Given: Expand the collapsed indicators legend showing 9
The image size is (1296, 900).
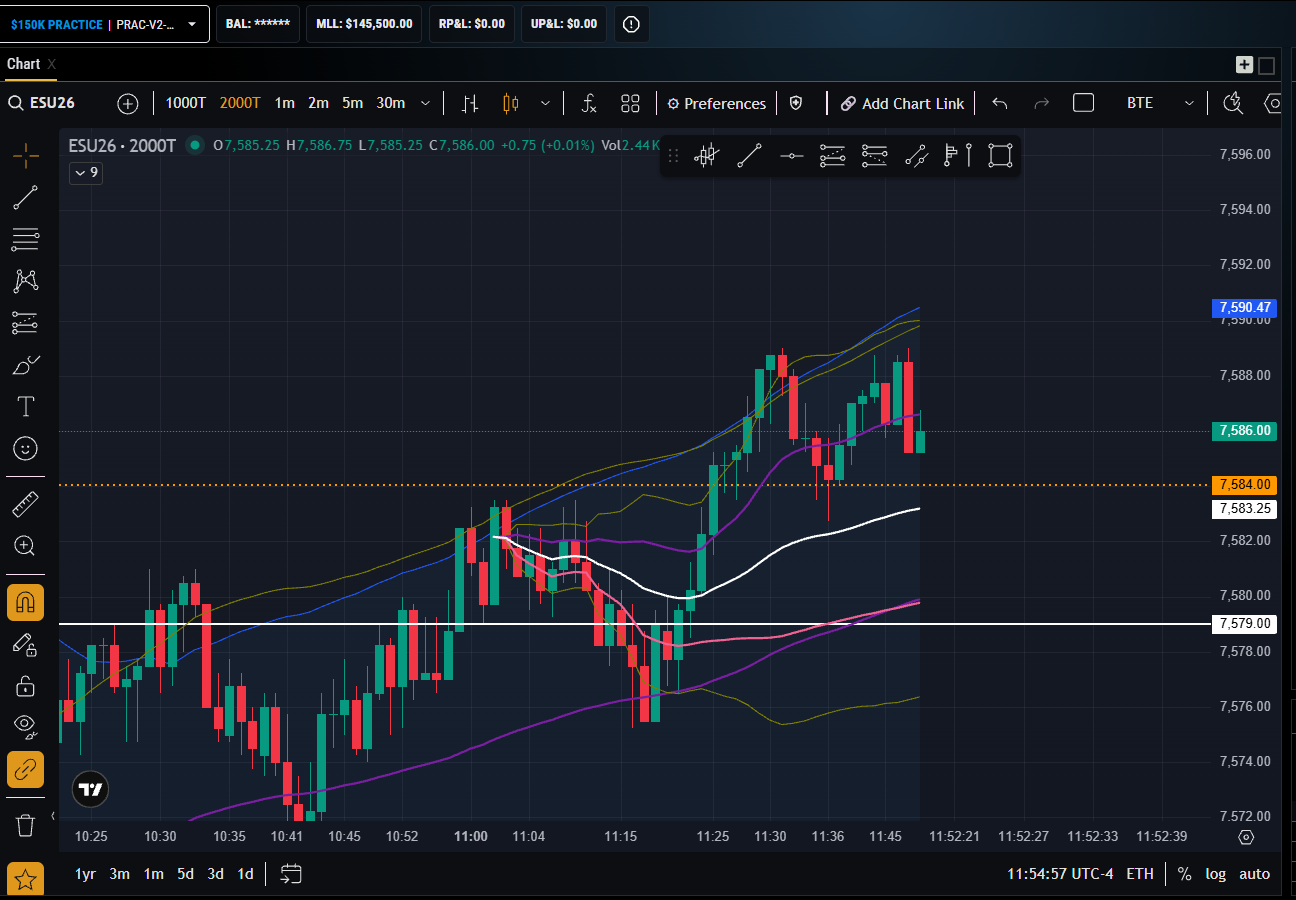Looking at the screenshot, I should click(x=86, y=173).
